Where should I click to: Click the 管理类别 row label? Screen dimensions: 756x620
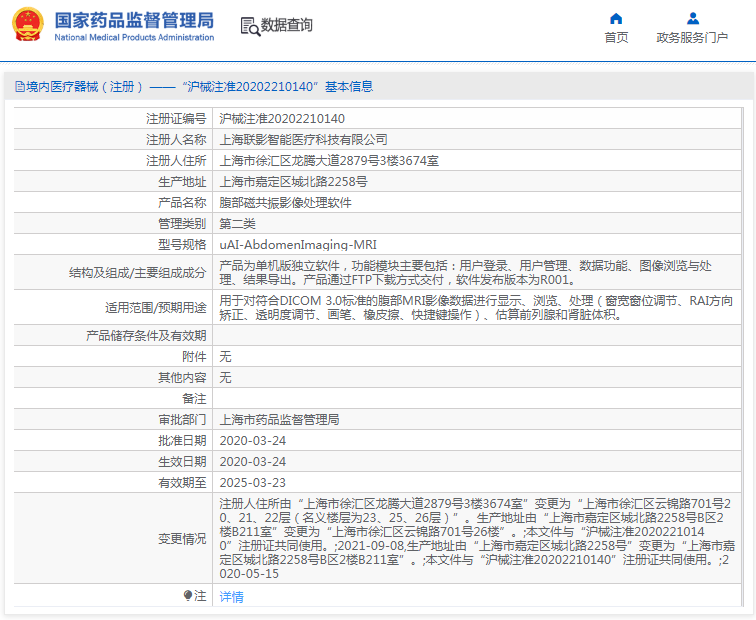pos(182,224)
